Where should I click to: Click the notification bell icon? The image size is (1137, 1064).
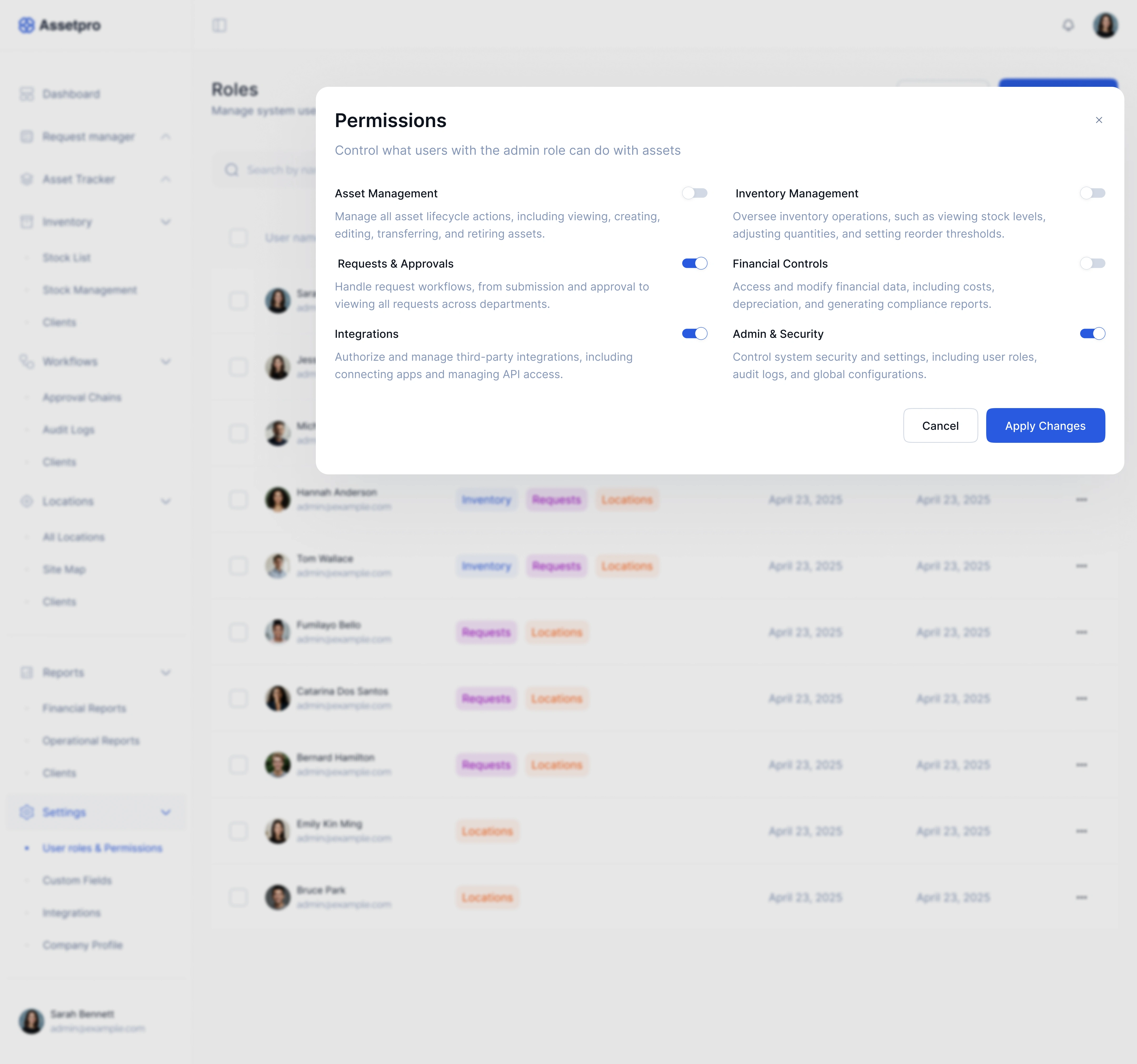1068,25
